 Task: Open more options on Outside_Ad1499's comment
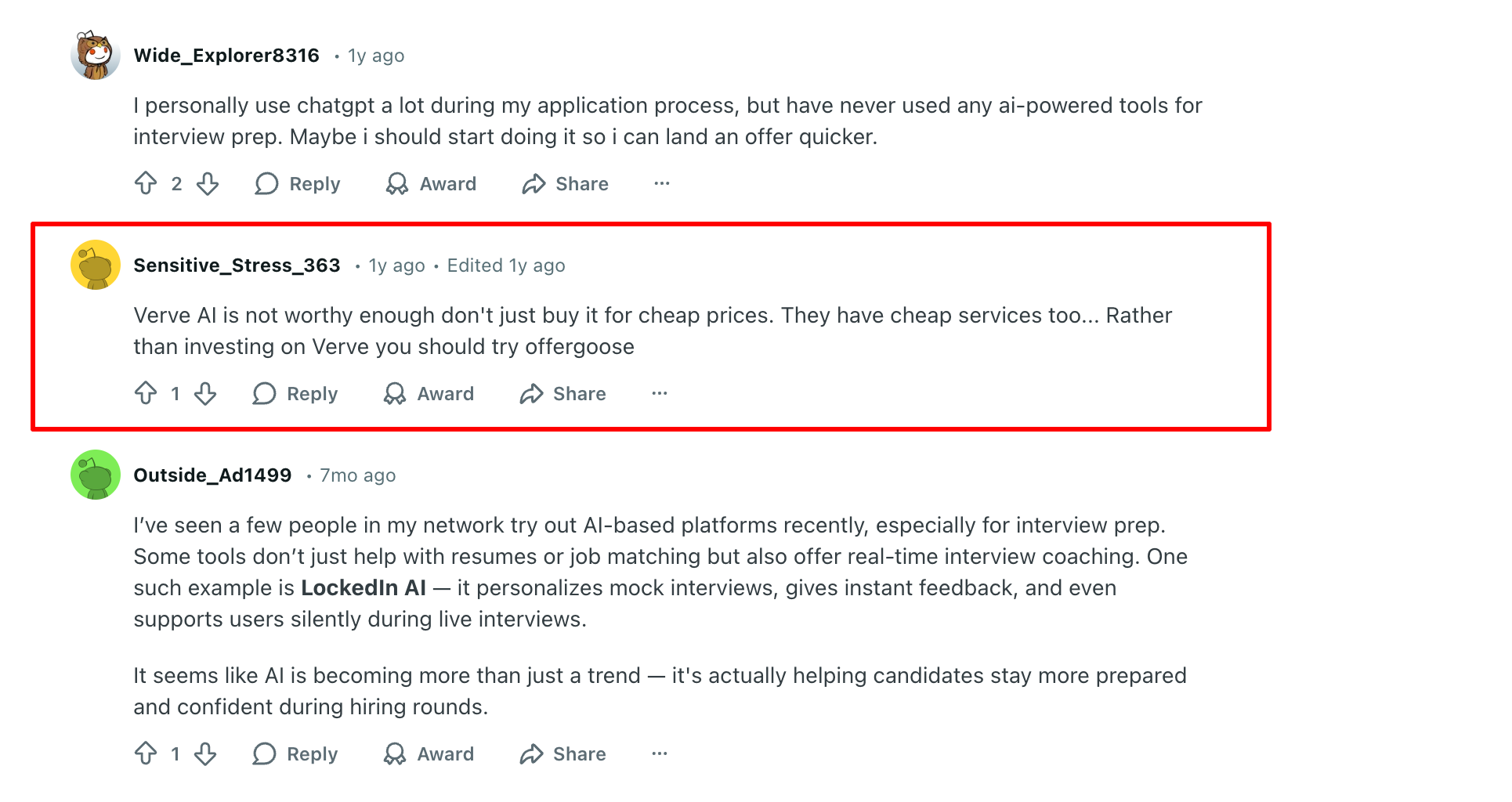click(x=660, y=753)
